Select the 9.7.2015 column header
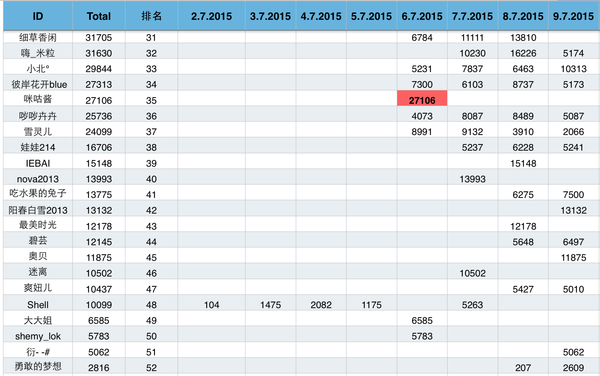The height and width of the screenshot is (376, 600). click(x=574, y=16)
